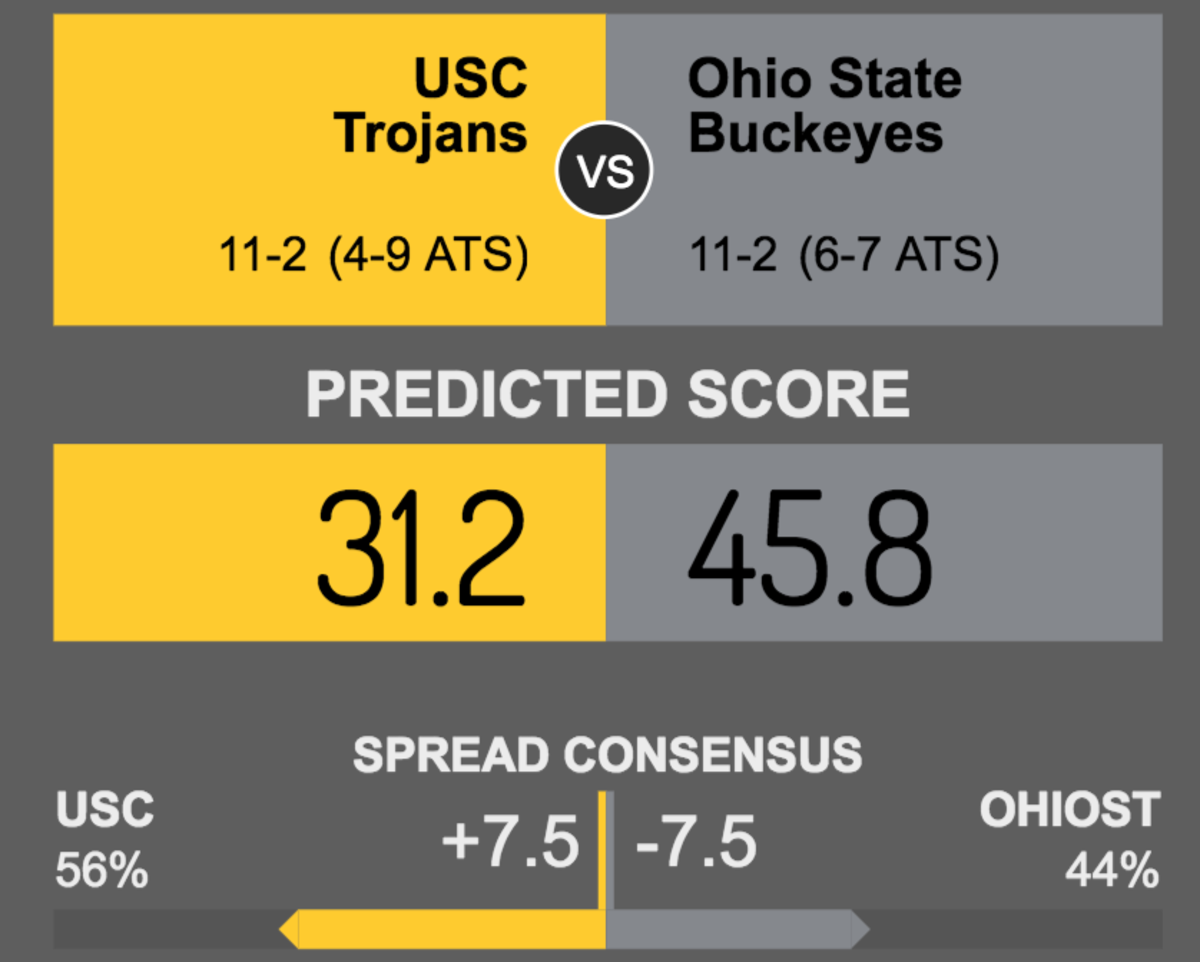Click the yellow USC header panel
The height and width of the screenshot is (962, 1200).
(x=329, y=169)
